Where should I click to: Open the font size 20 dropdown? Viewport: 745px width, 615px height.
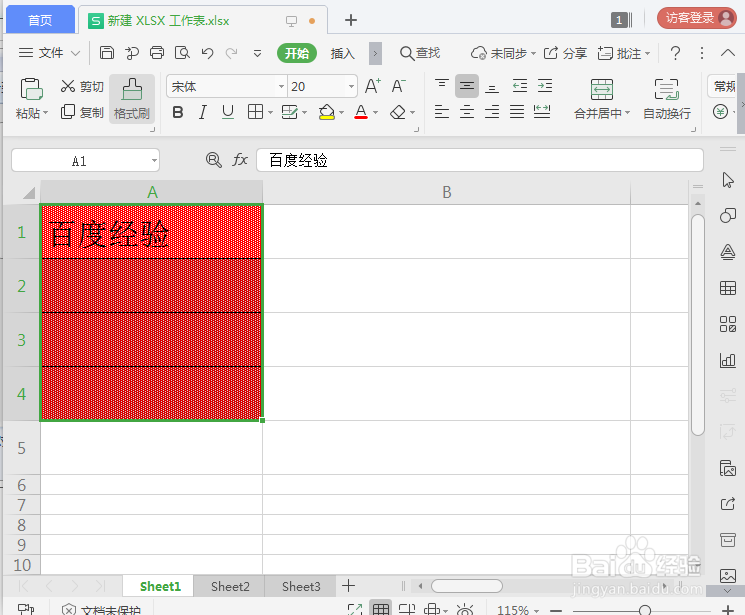[x=351, y=86]
